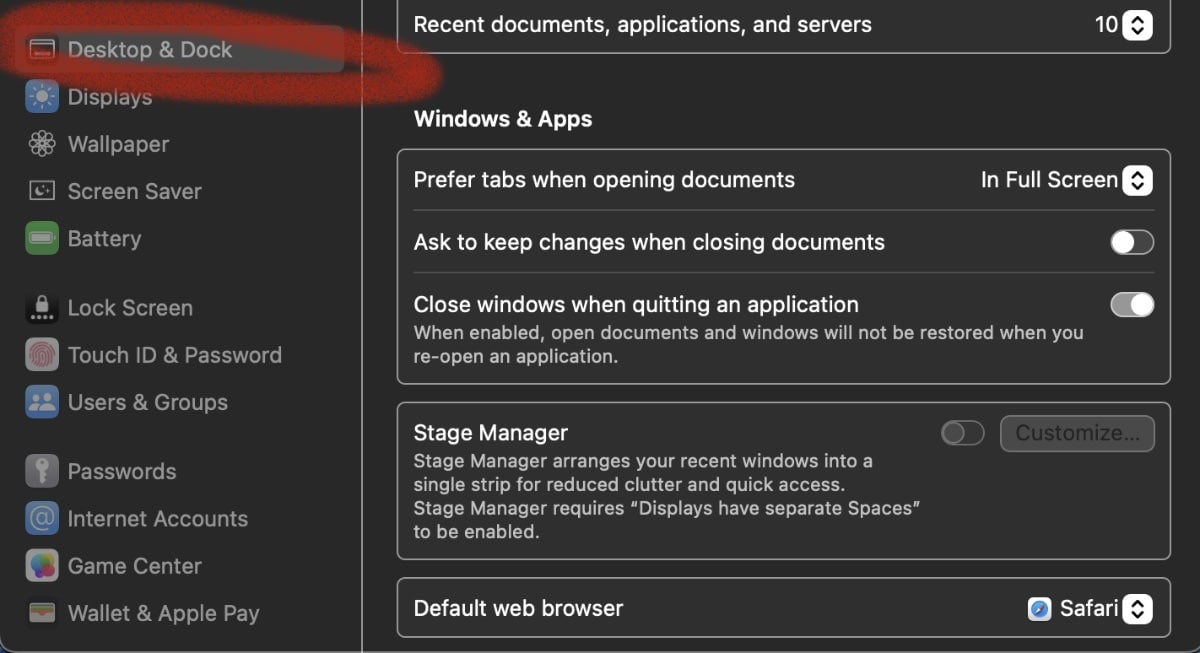Turn on the Stage Manager switch
1200x653 pixels.
tap(962, 433)
